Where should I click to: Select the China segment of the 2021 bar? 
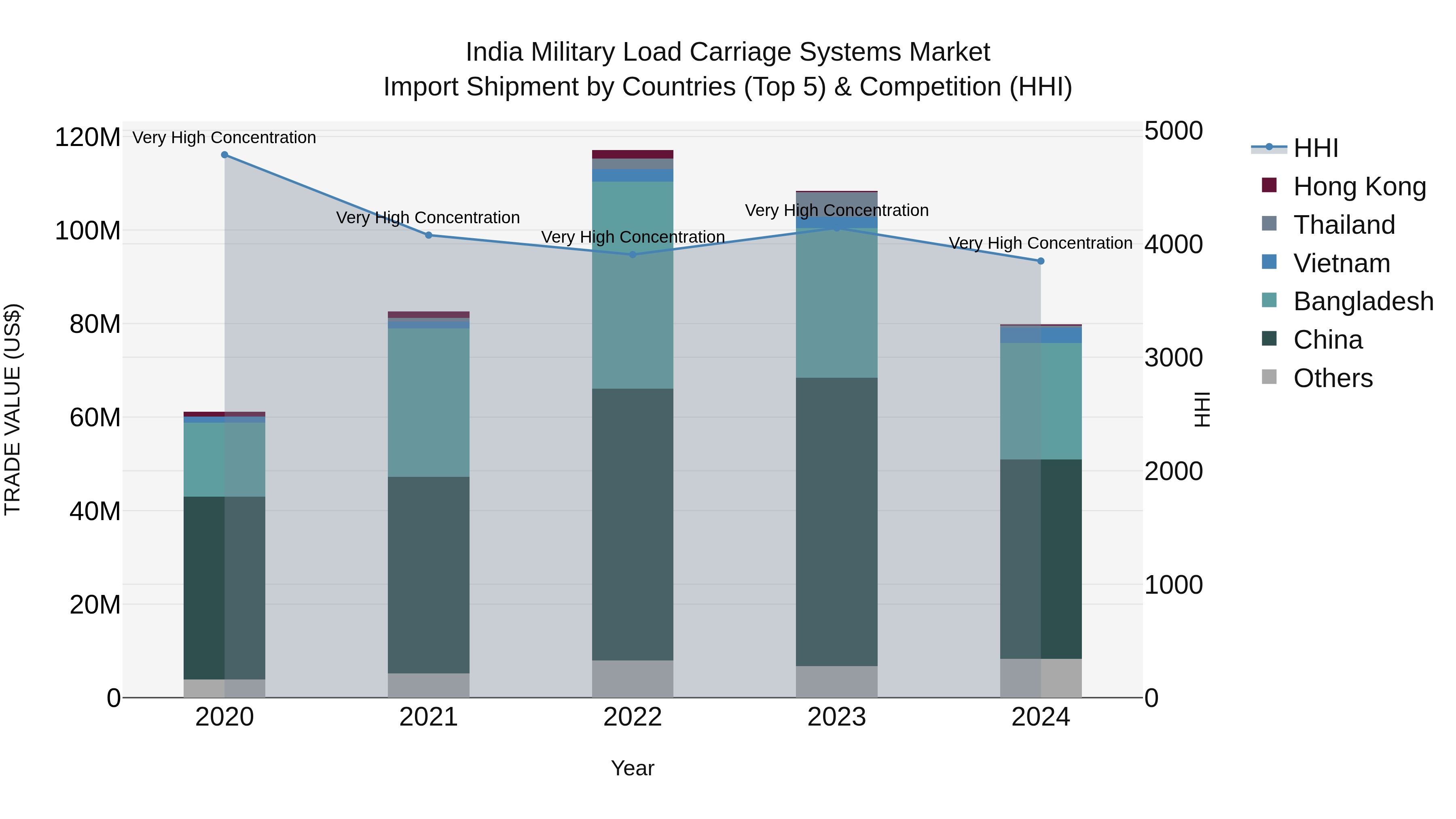pos(428,576)
